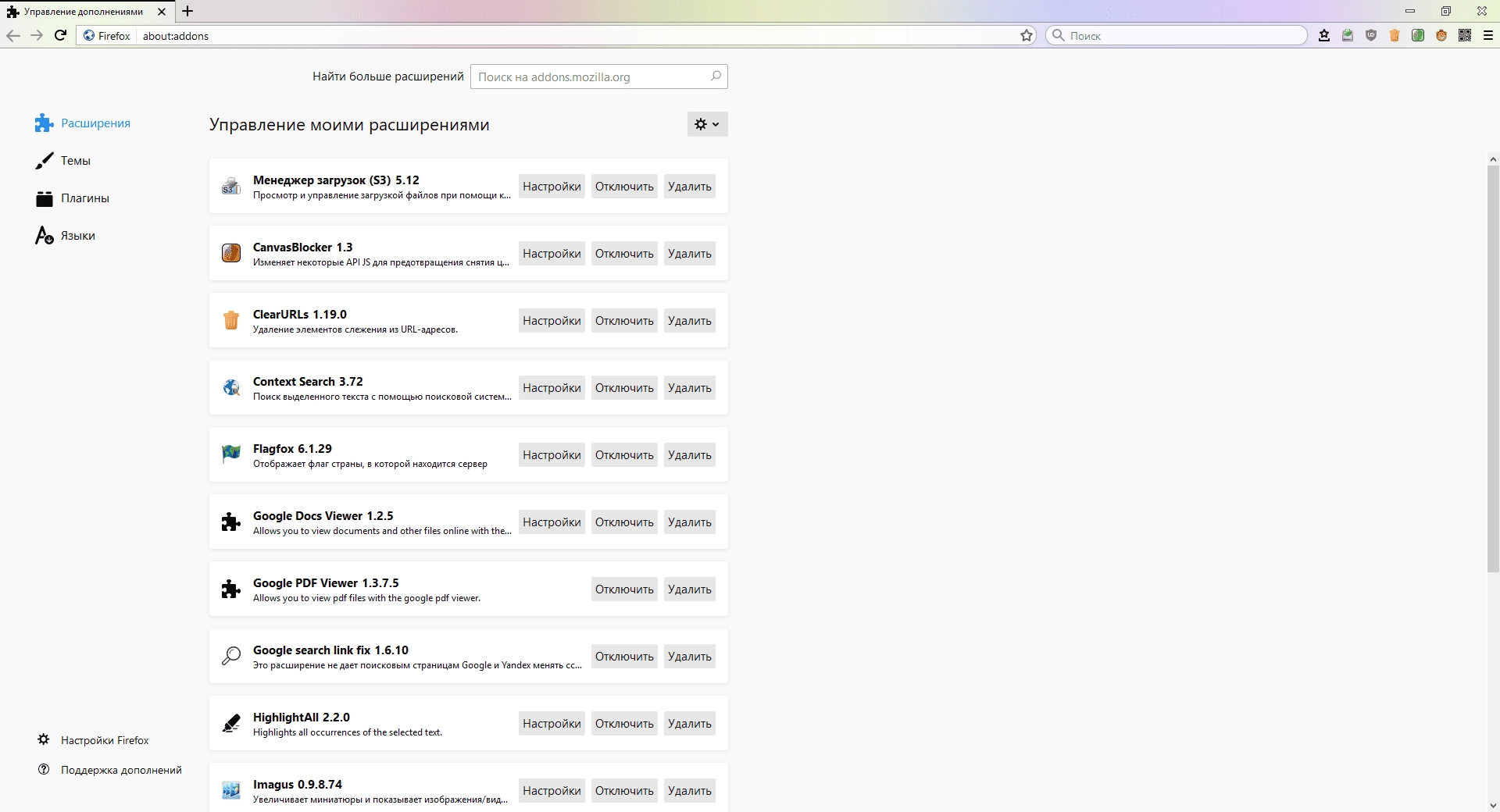
Task: Disable Imagus with Отключить
Action: 624,790
